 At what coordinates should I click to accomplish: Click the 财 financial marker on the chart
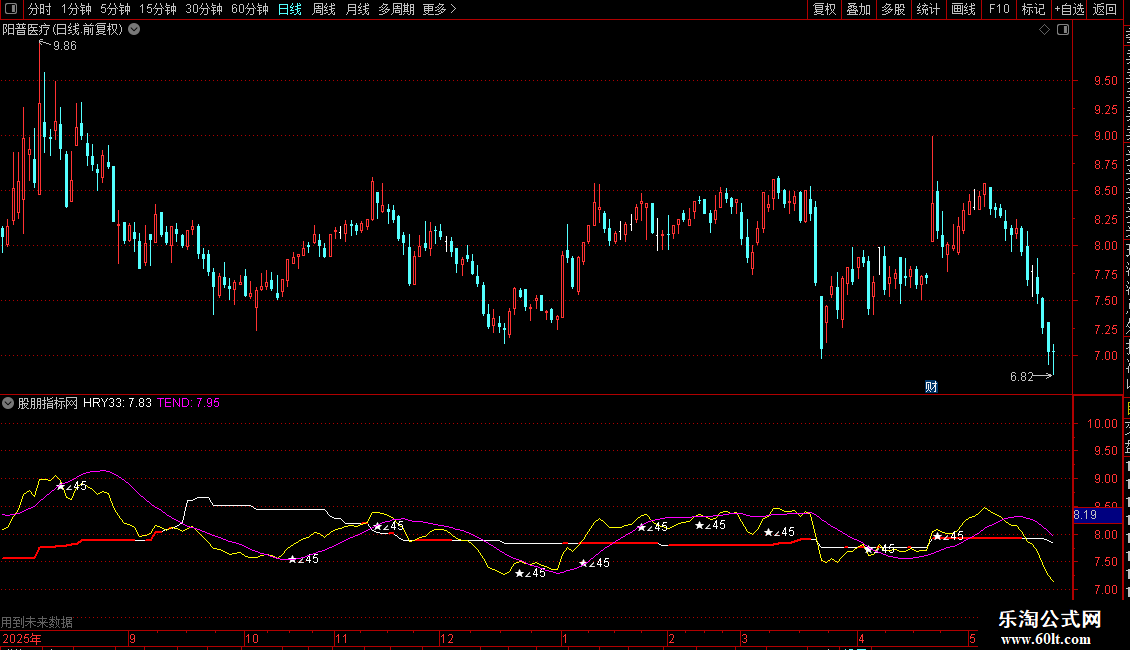click(931, 387)
